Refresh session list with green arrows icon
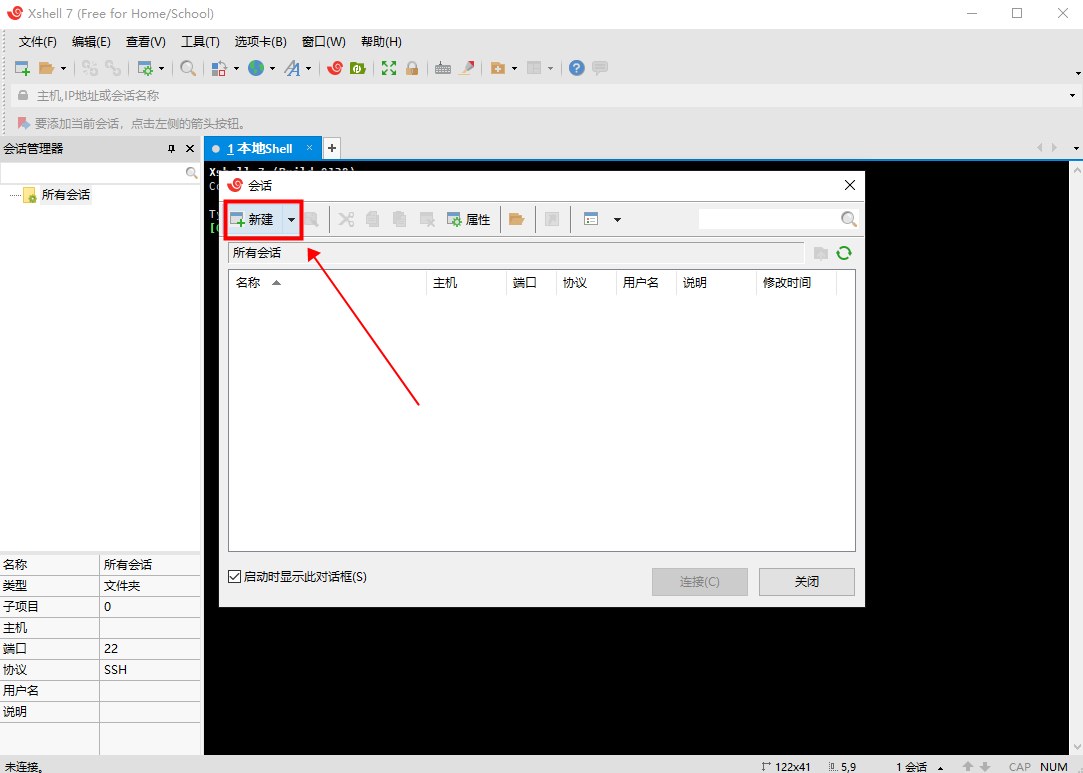 tap(844, 253)
